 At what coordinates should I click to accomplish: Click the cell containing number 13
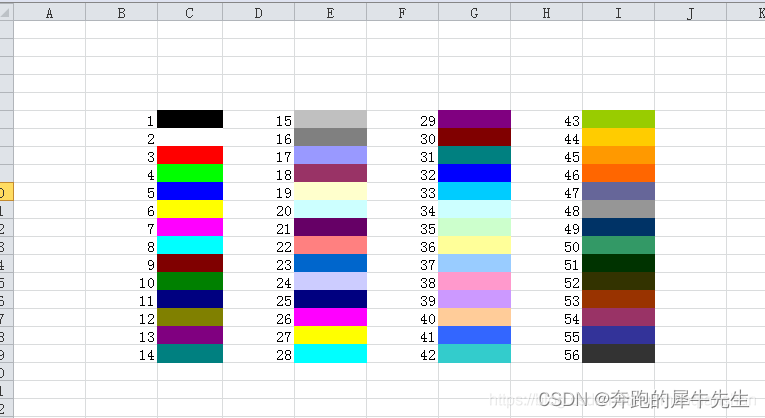[x=121, y=337]
